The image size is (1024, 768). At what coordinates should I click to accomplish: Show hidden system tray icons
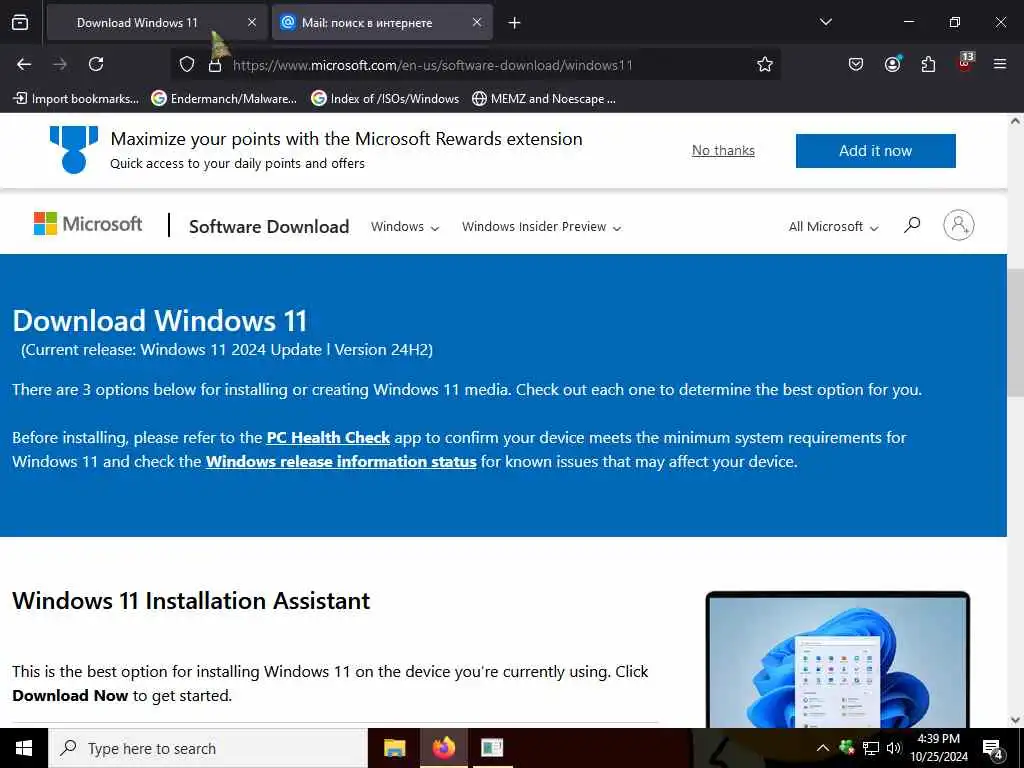pos(823,748)
